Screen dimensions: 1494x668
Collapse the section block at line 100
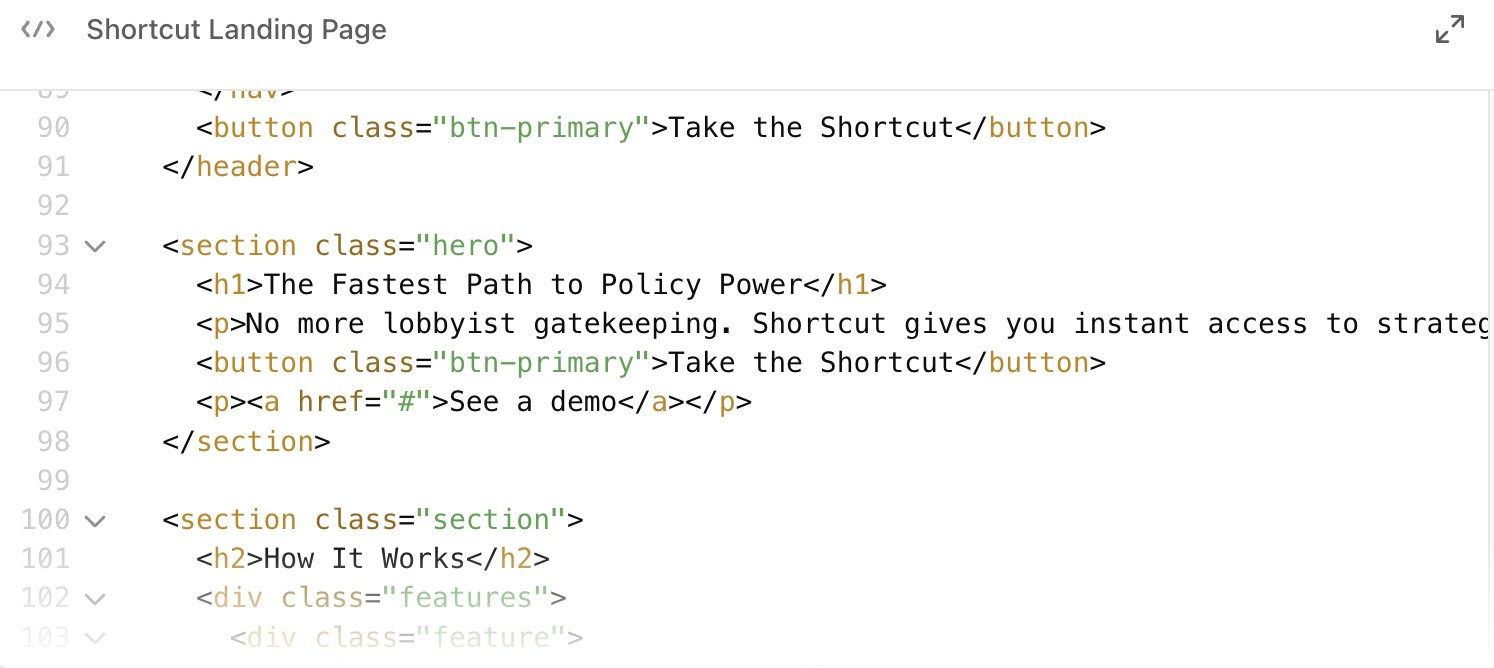click(x=95, y=521)
